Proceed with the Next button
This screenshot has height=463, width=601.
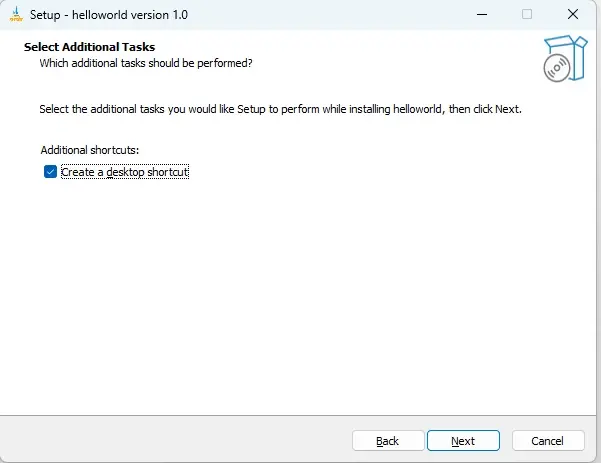point(463,441)
